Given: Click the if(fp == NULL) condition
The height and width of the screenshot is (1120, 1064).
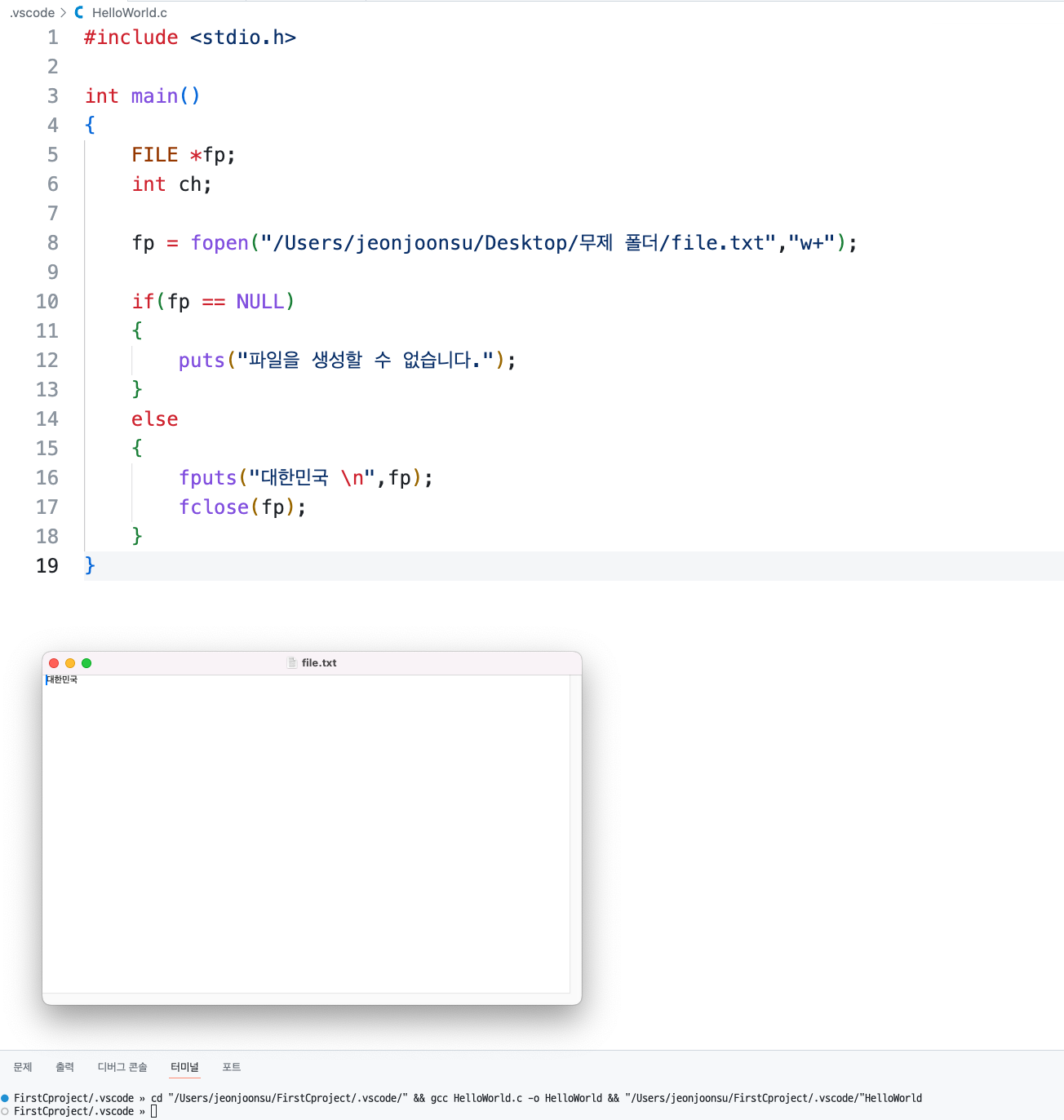Looking at the screenshot, I should click(x=213, y=302).
